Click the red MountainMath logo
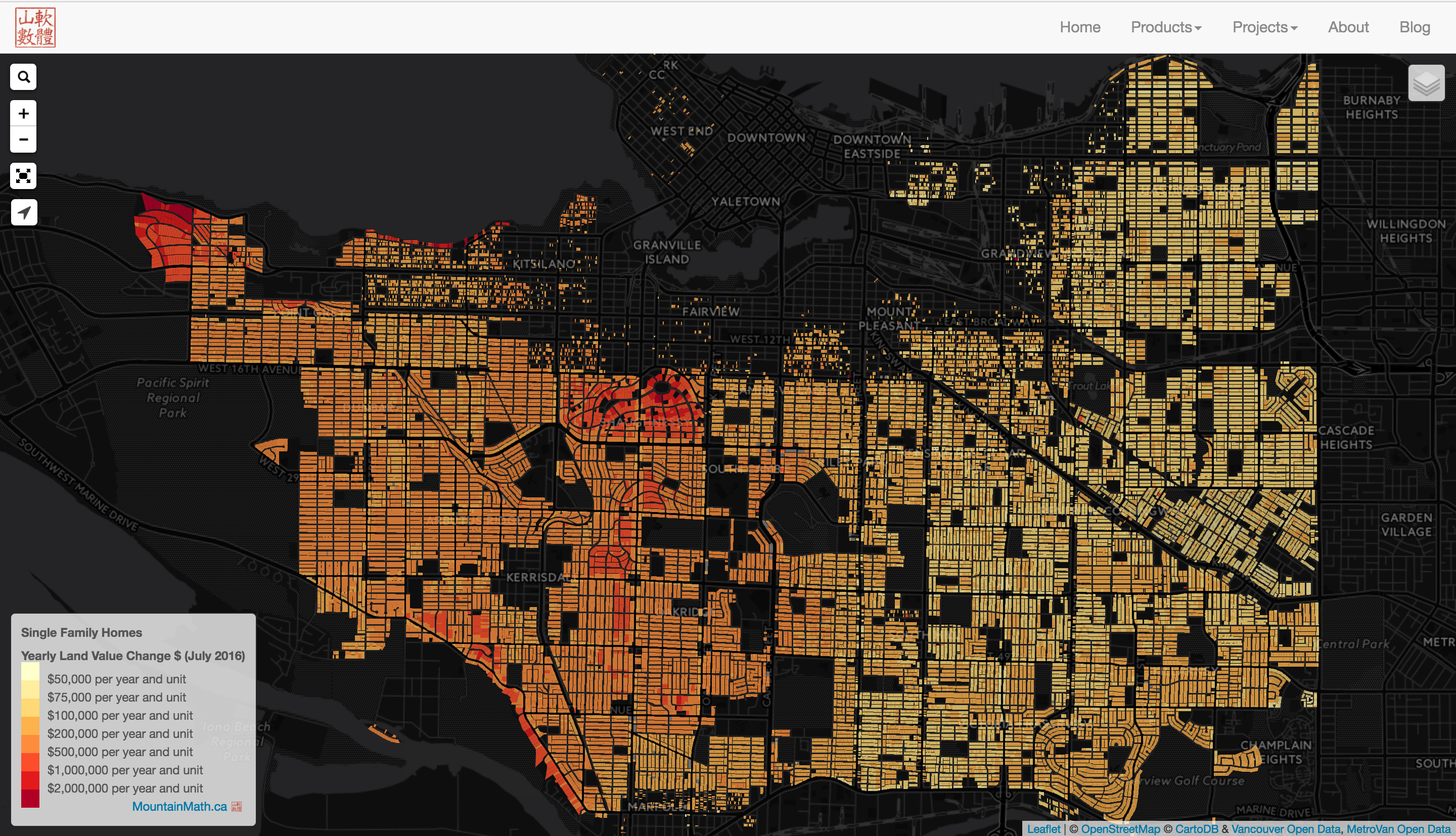The height and width of the screenshot is (836, 1456). point(35,27)
